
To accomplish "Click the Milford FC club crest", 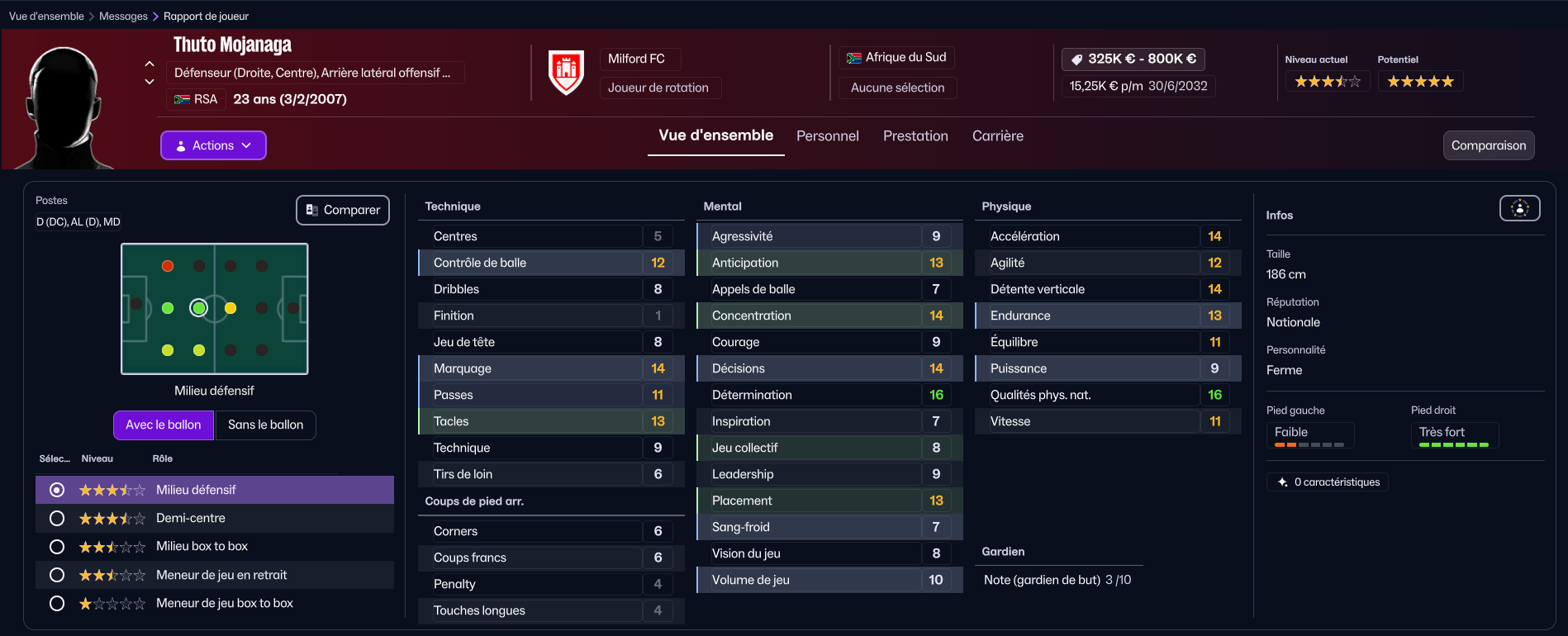I will (566, 72).
